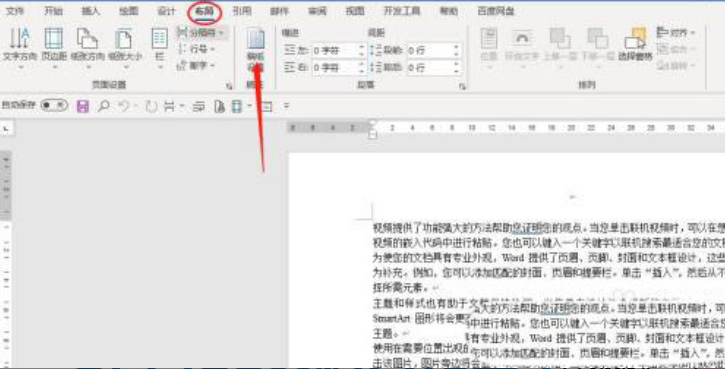This screenshot has height=369, width=725.
Task: Open the 选择窗格 selection pane
Action: (x=635, y=45)
